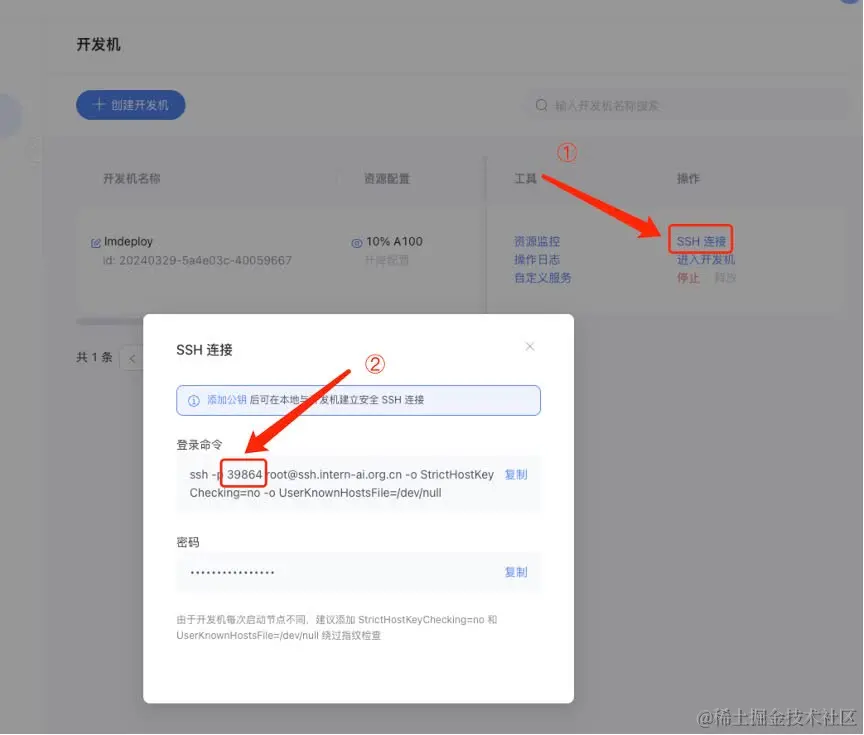Screen dimensions: 864x735
Task: Click the horizontal table scrollbar
Action: tap(110, 321)
